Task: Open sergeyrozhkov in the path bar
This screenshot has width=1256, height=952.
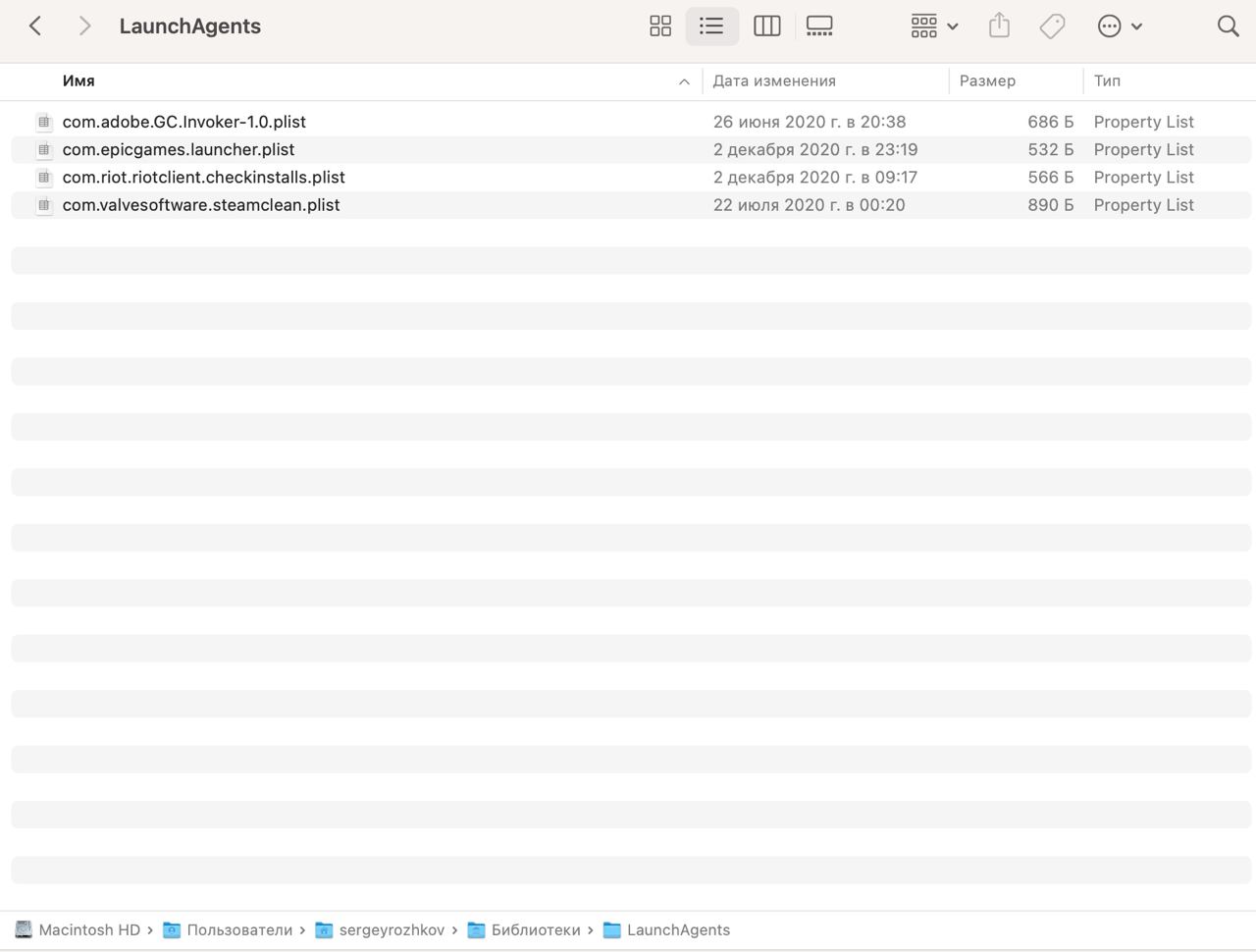Action: point(392,929)
